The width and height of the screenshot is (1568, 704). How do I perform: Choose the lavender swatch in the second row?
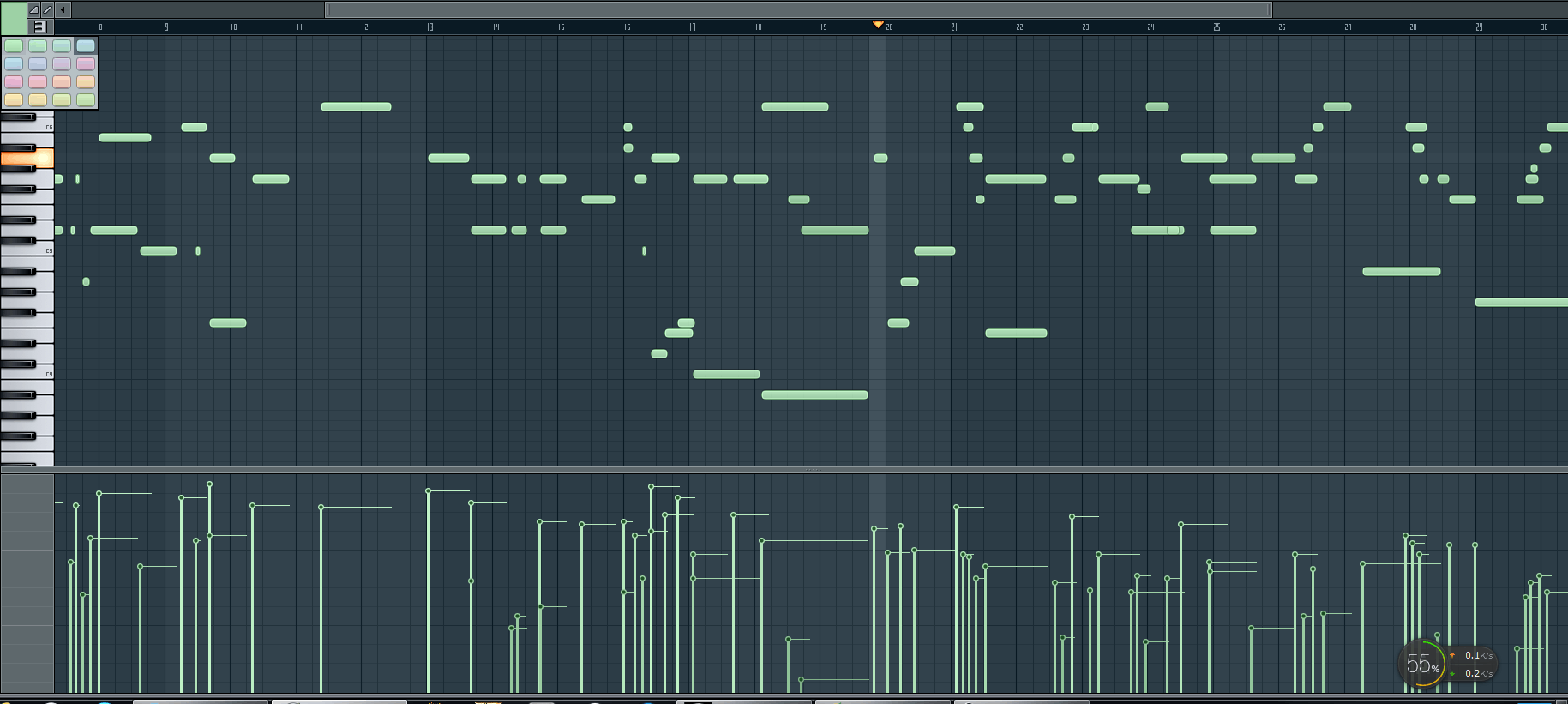click(x=62, y=63)
